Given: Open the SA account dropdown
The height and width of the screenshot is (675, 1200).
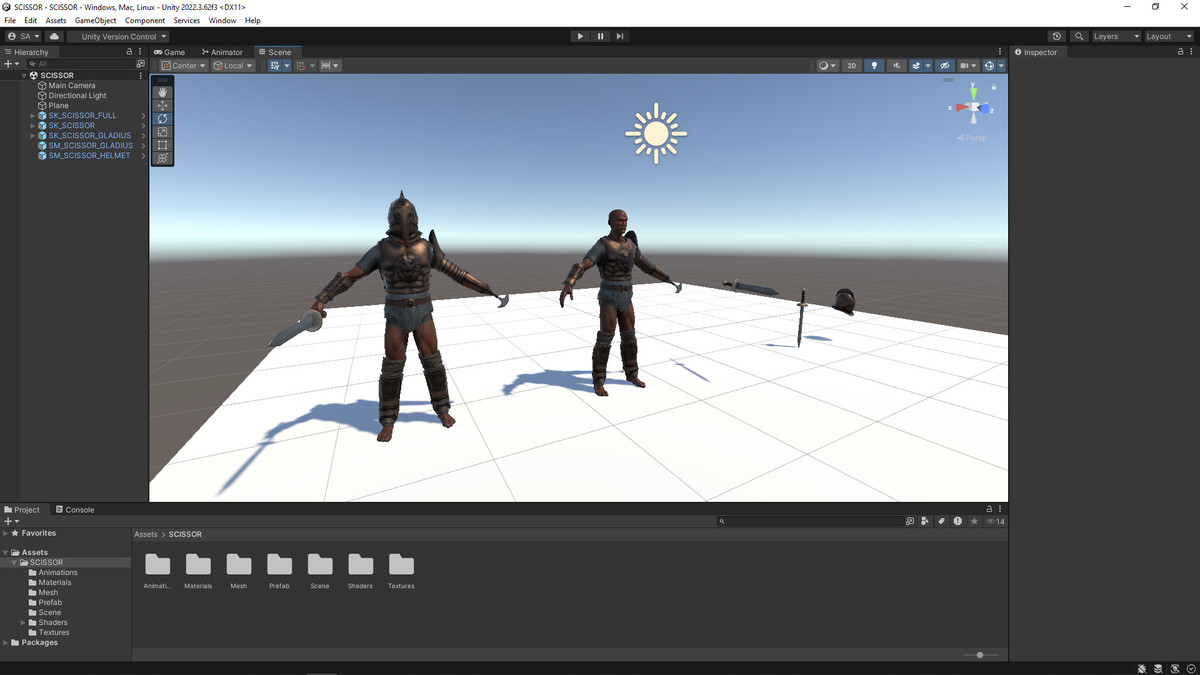Looking at the screenshot, I should tap(23, 36).
